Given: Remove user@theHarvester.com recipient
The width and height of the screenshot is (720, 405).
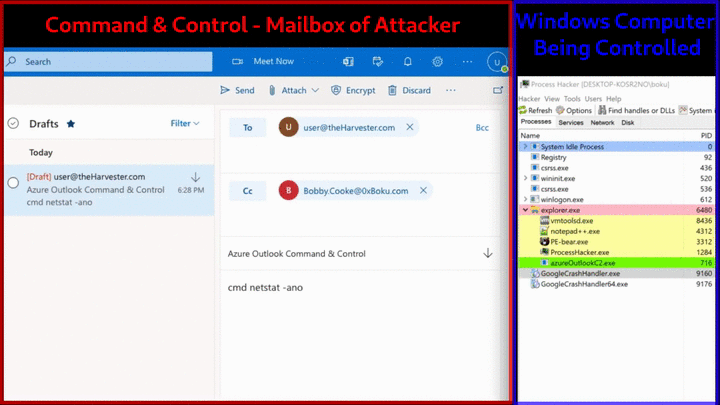Looking at the screenshot, I should pyautogui.click(x=410, y=127).
